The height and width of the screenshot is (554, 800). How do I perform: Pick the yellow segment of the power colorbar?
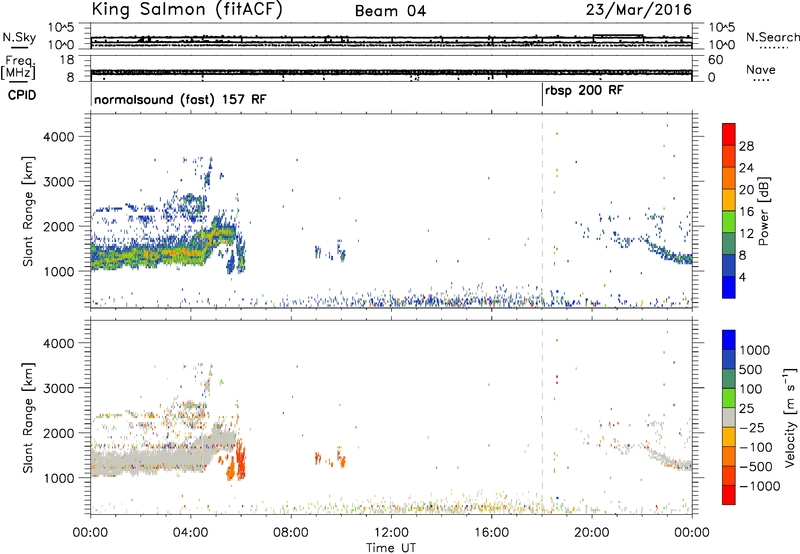tap(729, 200)
